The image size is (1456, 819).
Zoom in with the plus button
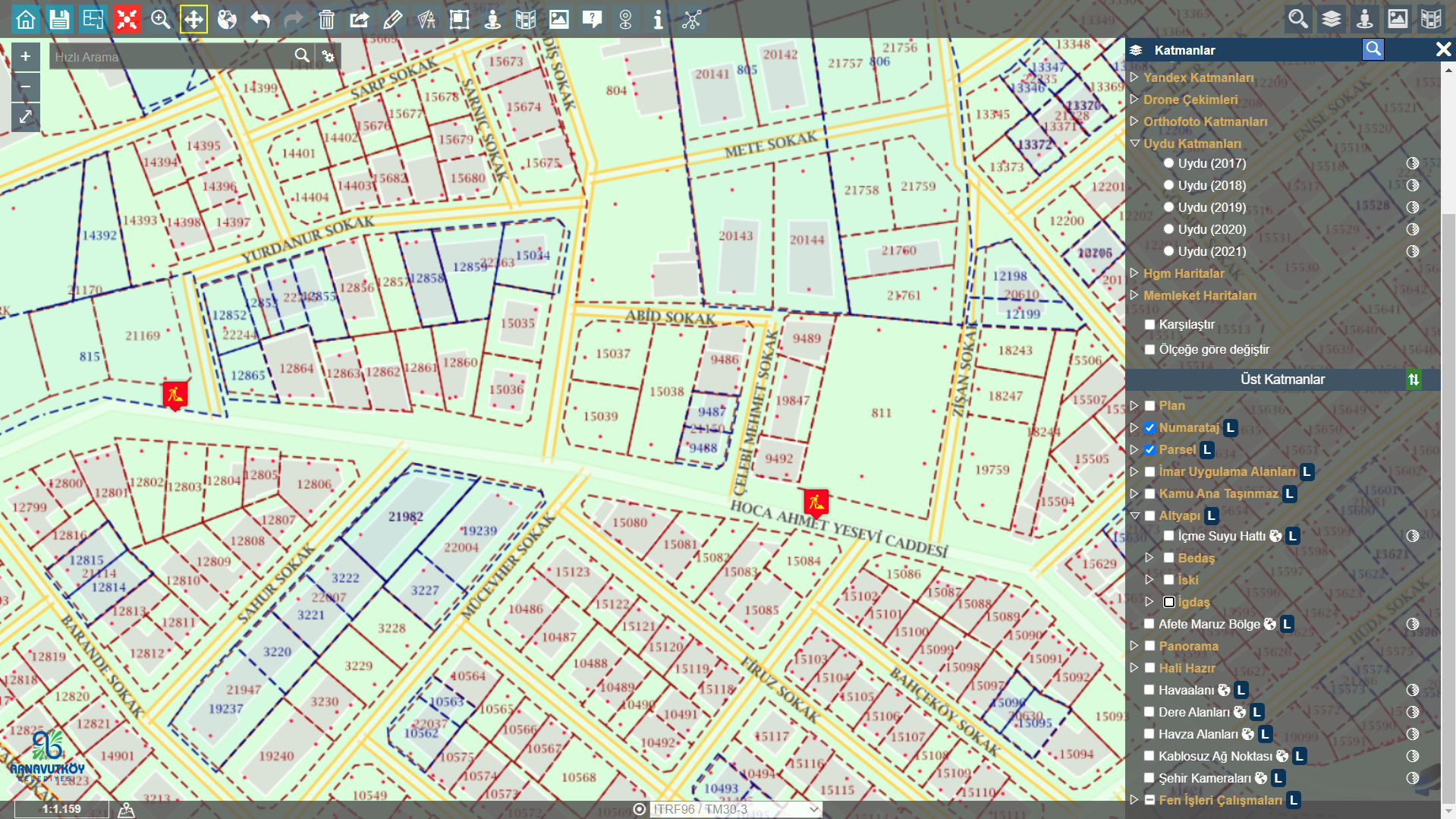click(25, 56)
